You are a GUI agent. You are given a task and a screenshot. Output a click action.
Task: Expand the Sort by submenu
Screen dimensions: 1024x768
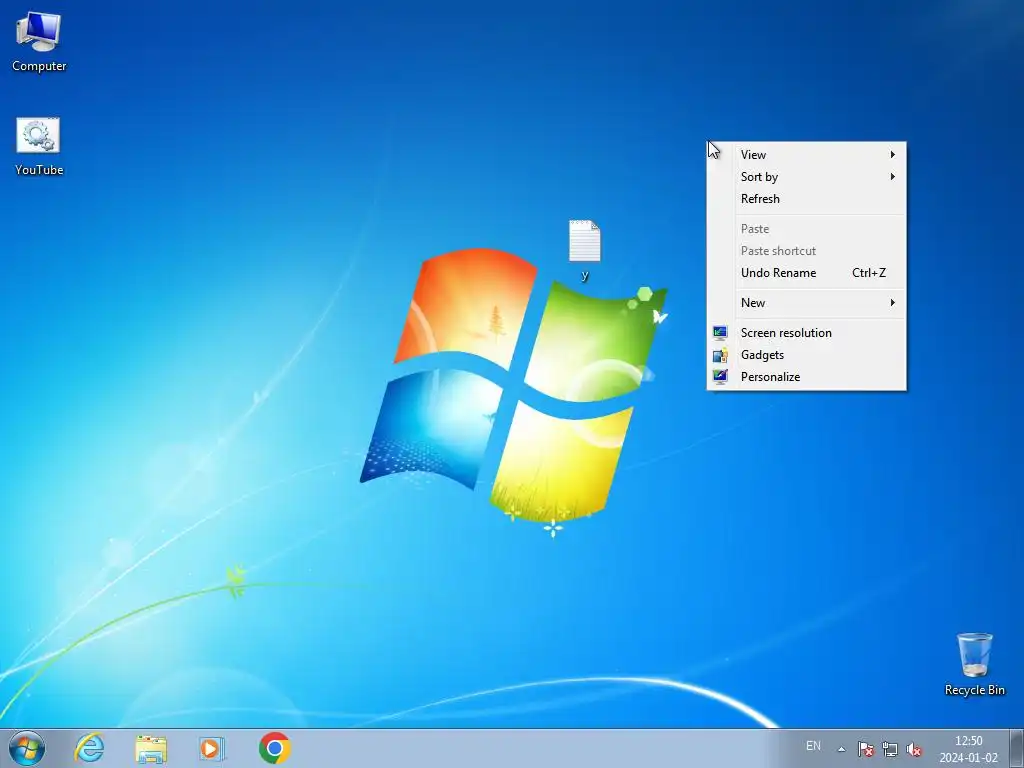807,177
